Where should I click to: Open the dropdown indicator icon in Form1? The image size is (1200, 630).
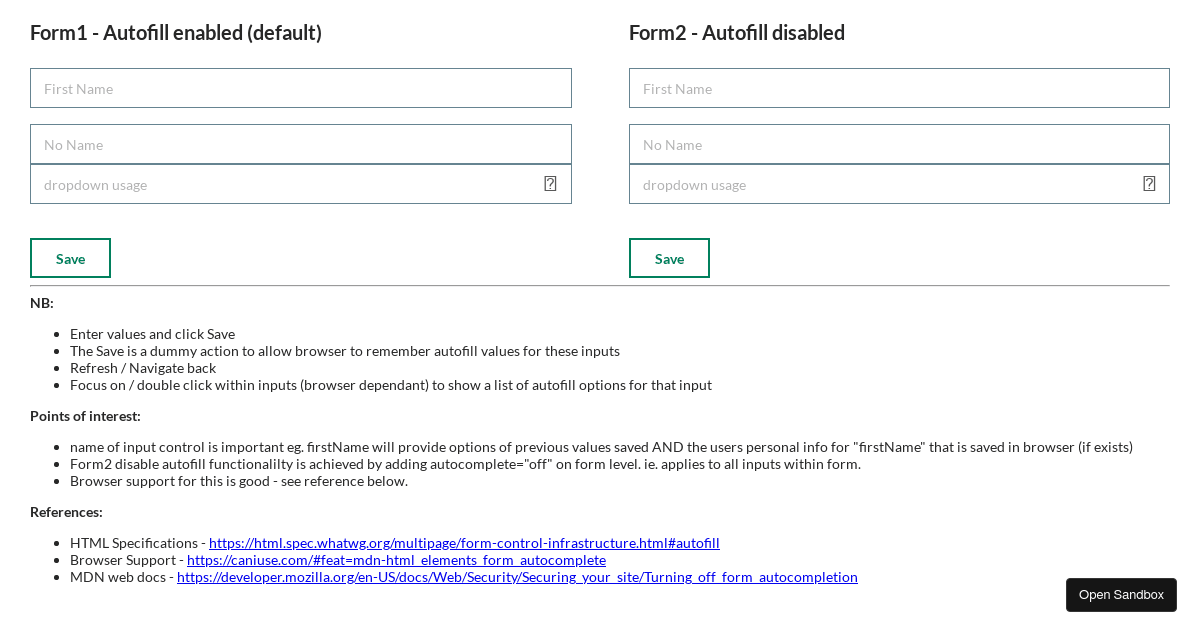point(550,183)
